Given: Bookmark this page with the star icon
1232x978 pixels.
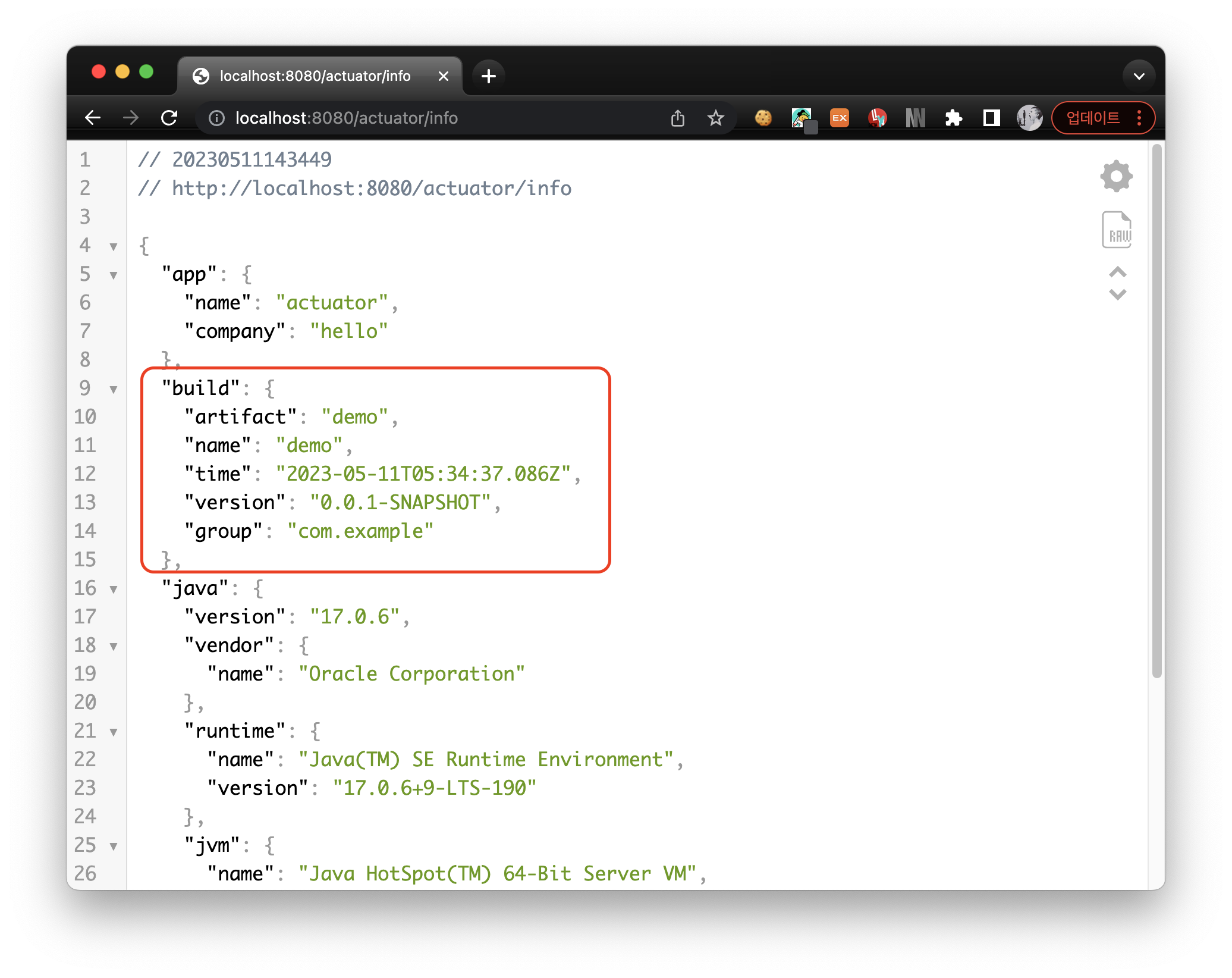Looking at the screenshot, I should (715, 118).
